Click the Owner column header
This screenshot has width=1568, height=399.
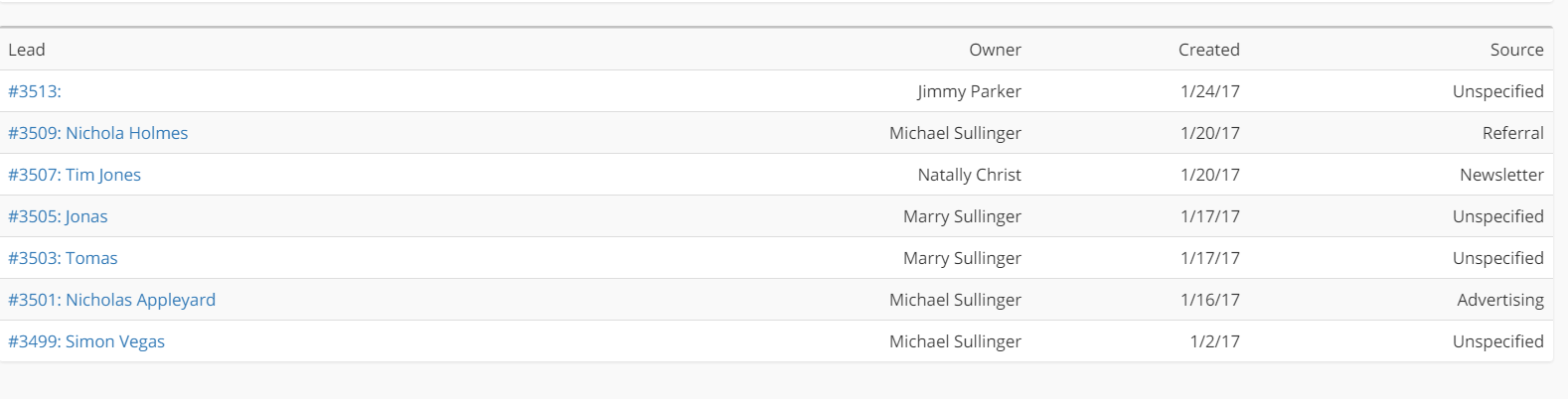coord(995,50)
